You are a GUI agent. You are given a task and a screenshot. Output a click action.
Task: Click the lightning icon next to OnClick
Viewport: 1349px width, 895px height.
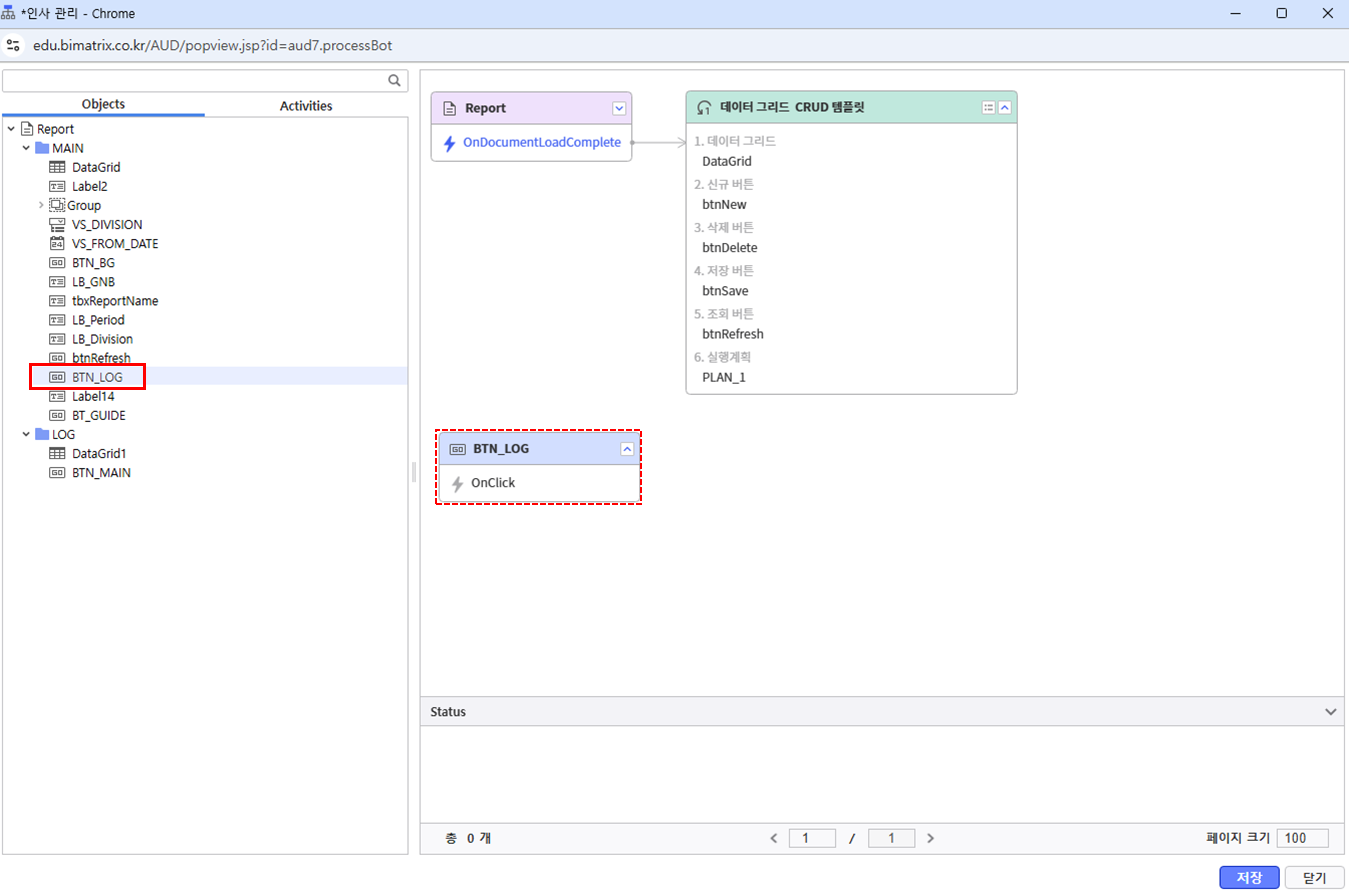[458, 483]
